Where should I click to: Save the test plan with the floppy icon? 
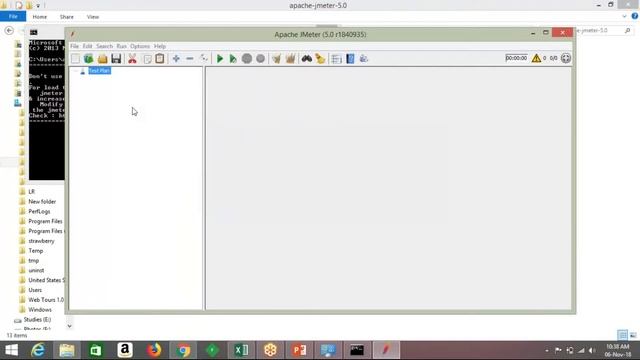[116, 58]
